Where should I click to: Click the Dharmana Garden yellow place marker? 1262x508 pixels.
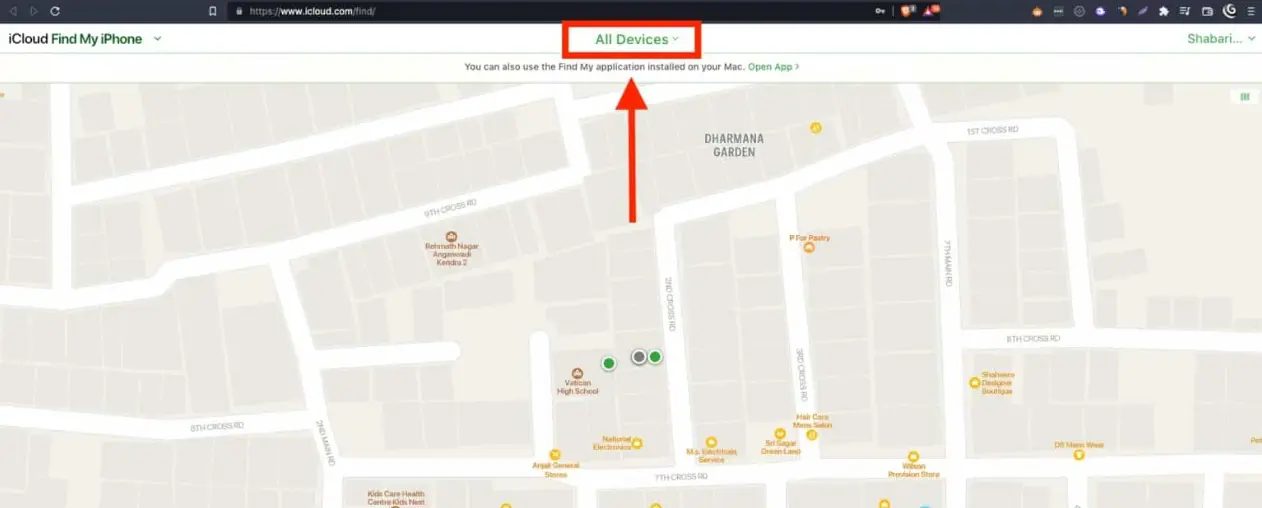816,127
